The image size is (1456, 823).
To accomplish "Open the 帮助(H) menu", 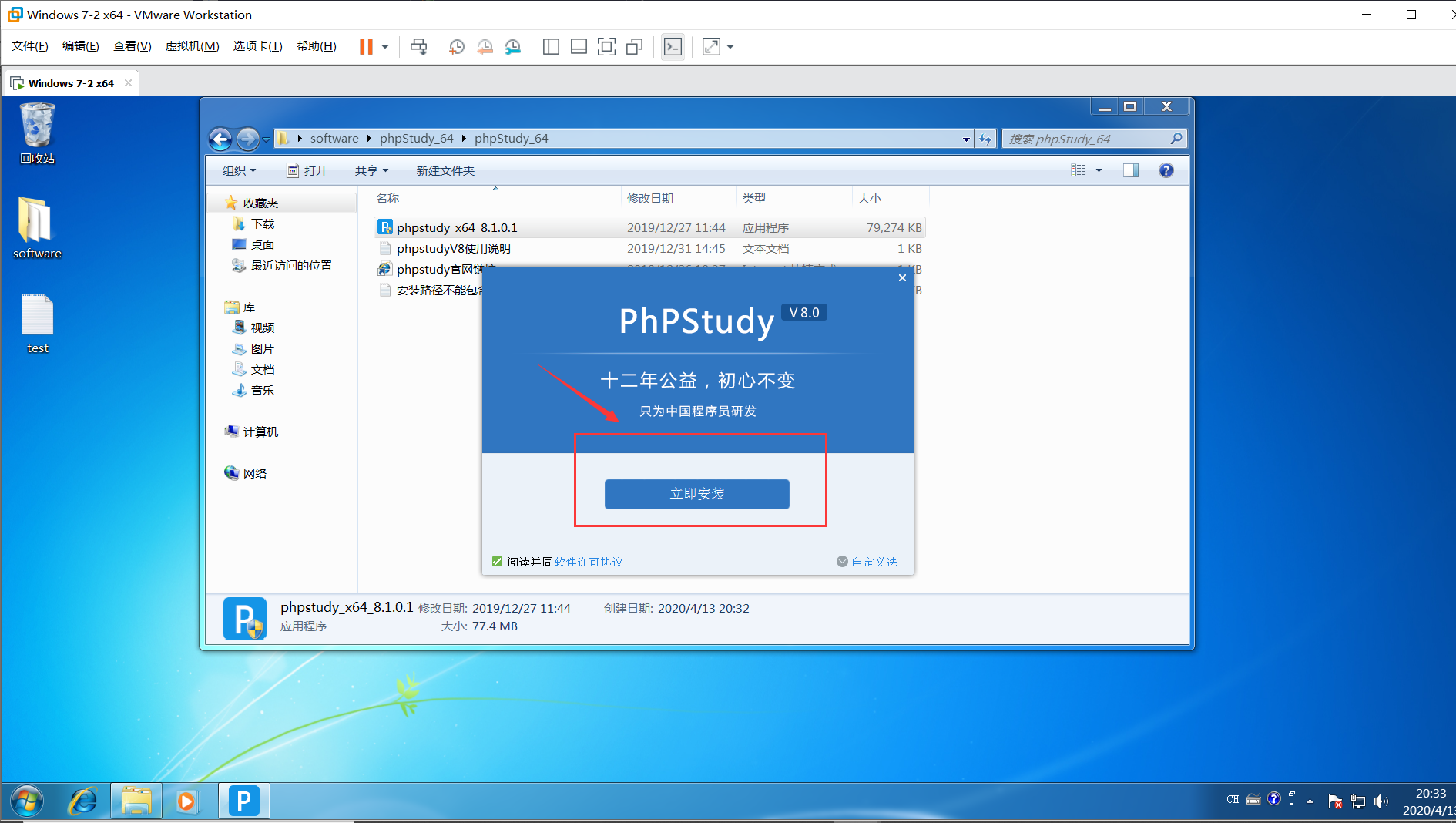I will (316, 46).
